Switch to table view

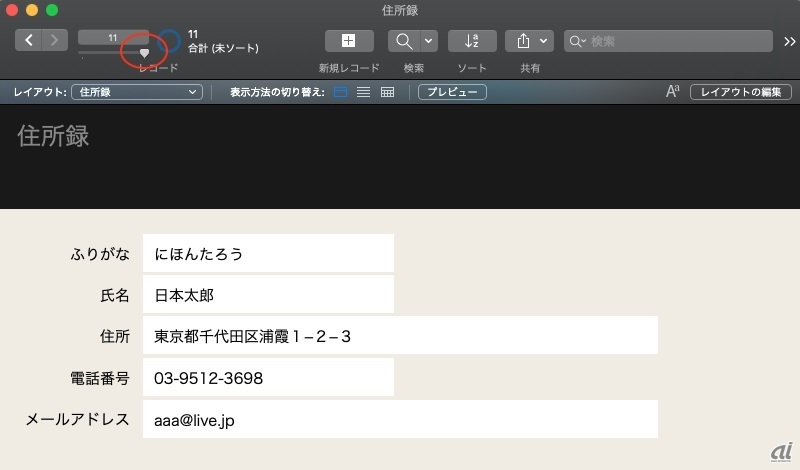coord(387,92)
